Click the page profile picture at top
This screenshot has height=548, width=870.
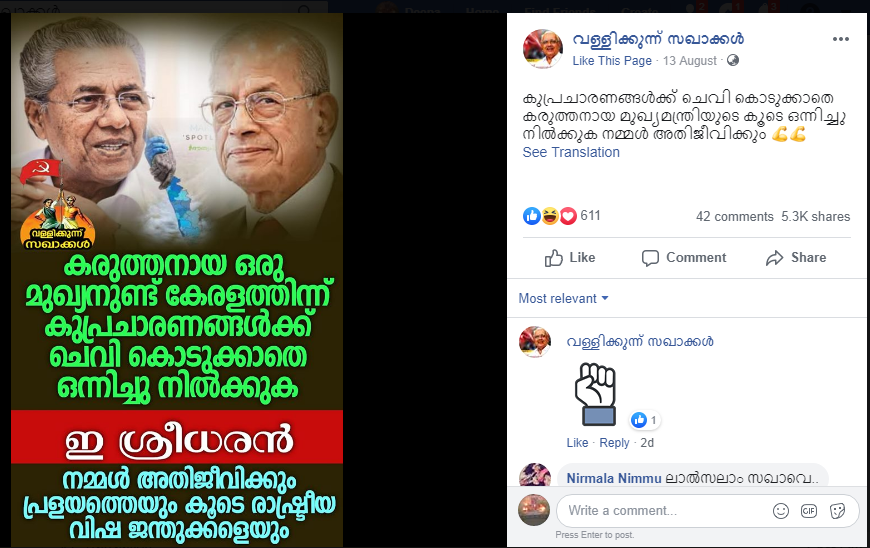[x=543, y=49]
